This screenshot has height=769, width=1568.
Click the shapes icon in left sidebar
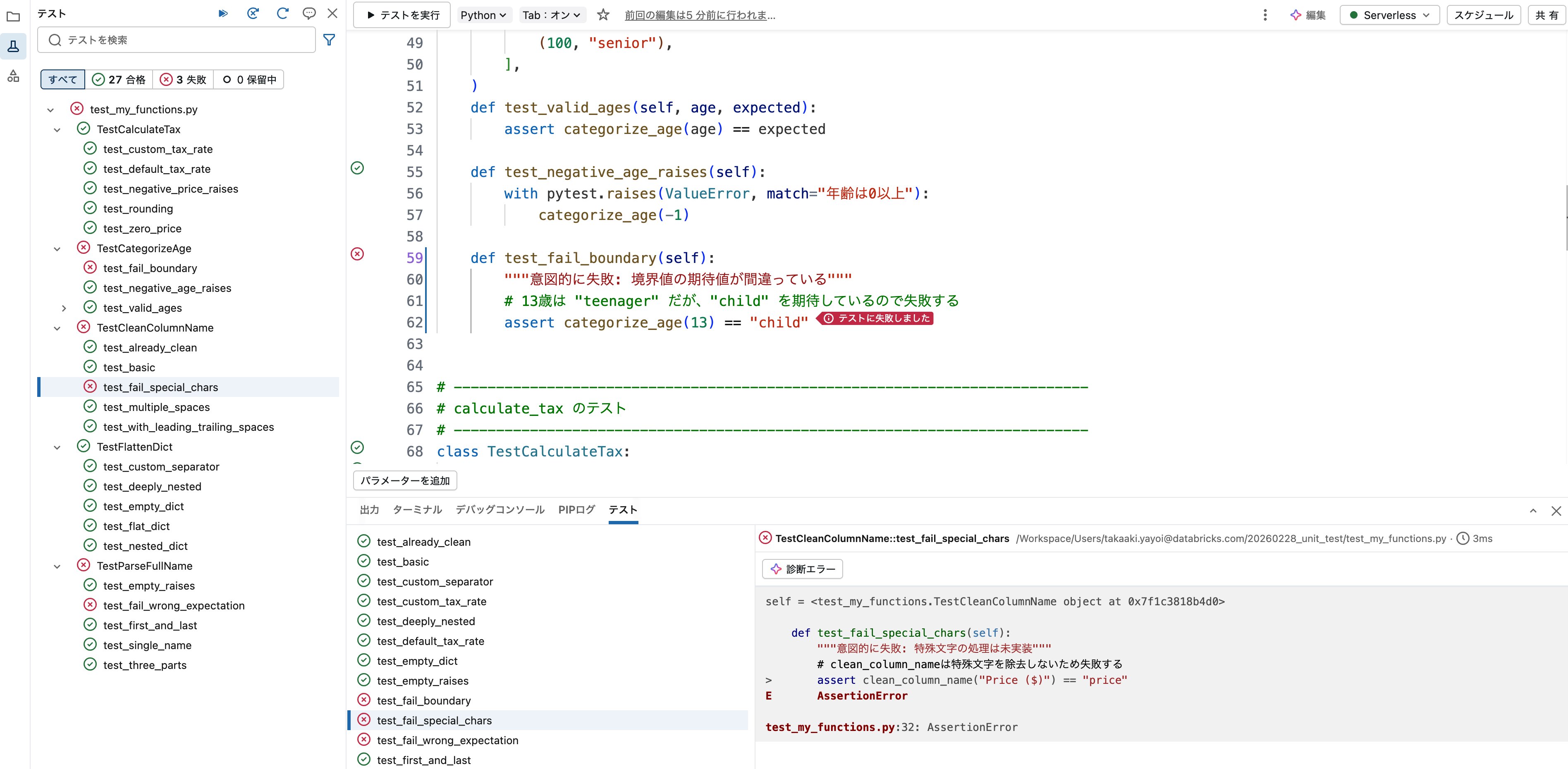13,76
